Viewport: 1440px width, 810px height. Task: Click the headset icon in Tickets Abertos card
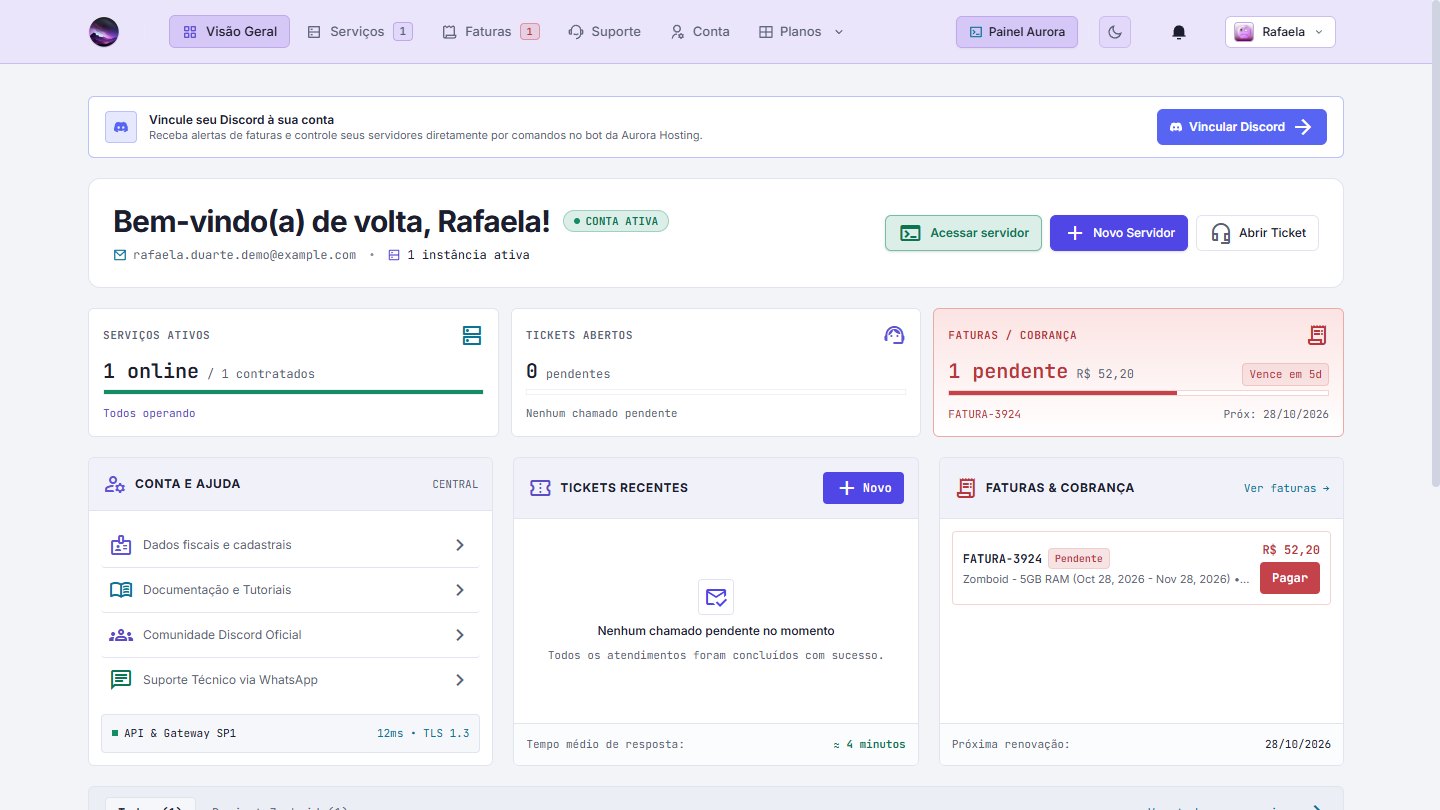coord(895,335)
